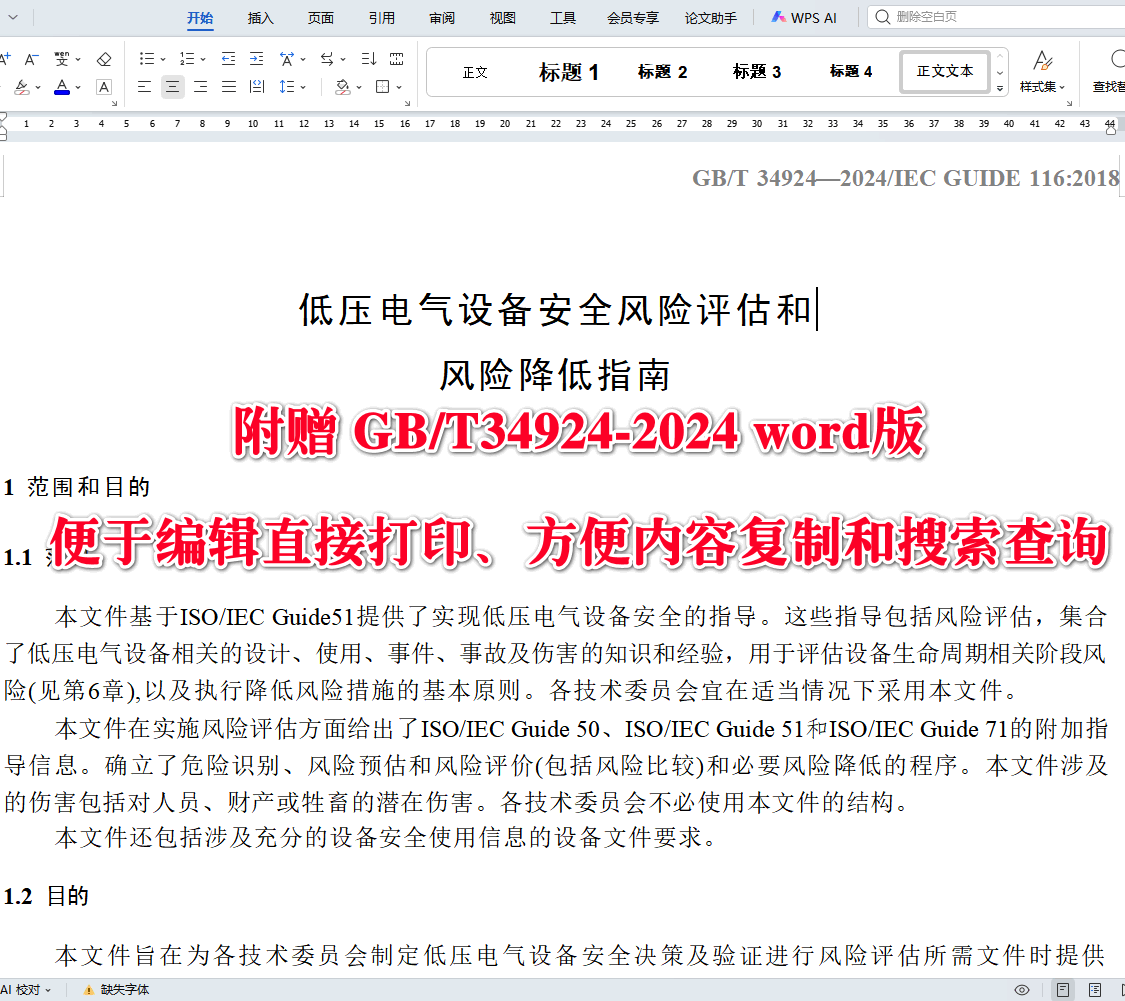This screenshot has width=1125, height=1001.
Task: Open the text direction tool
Action: pyautogui.click(x=327, y=59)
